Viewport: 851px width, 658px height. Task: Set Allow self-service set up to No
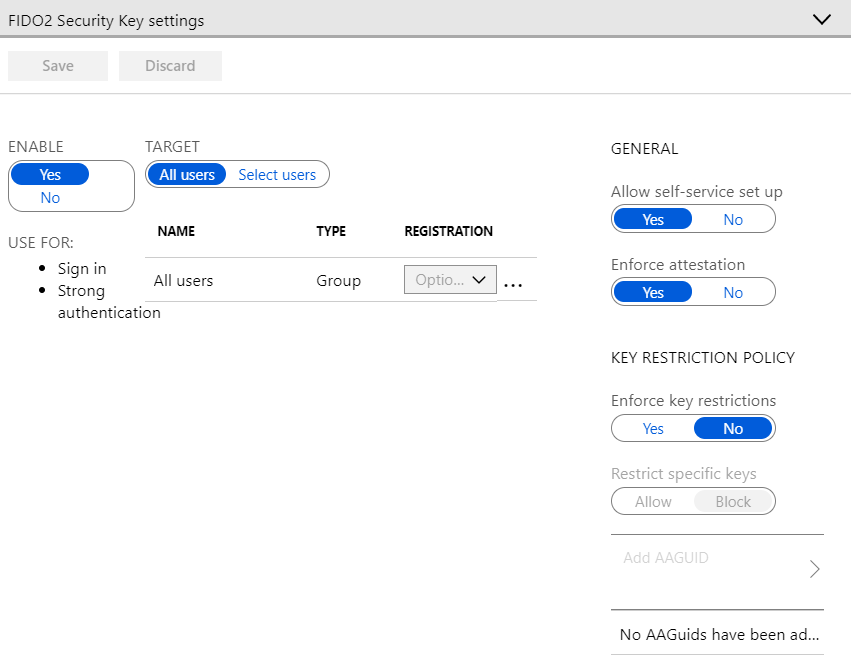point(733,219)
